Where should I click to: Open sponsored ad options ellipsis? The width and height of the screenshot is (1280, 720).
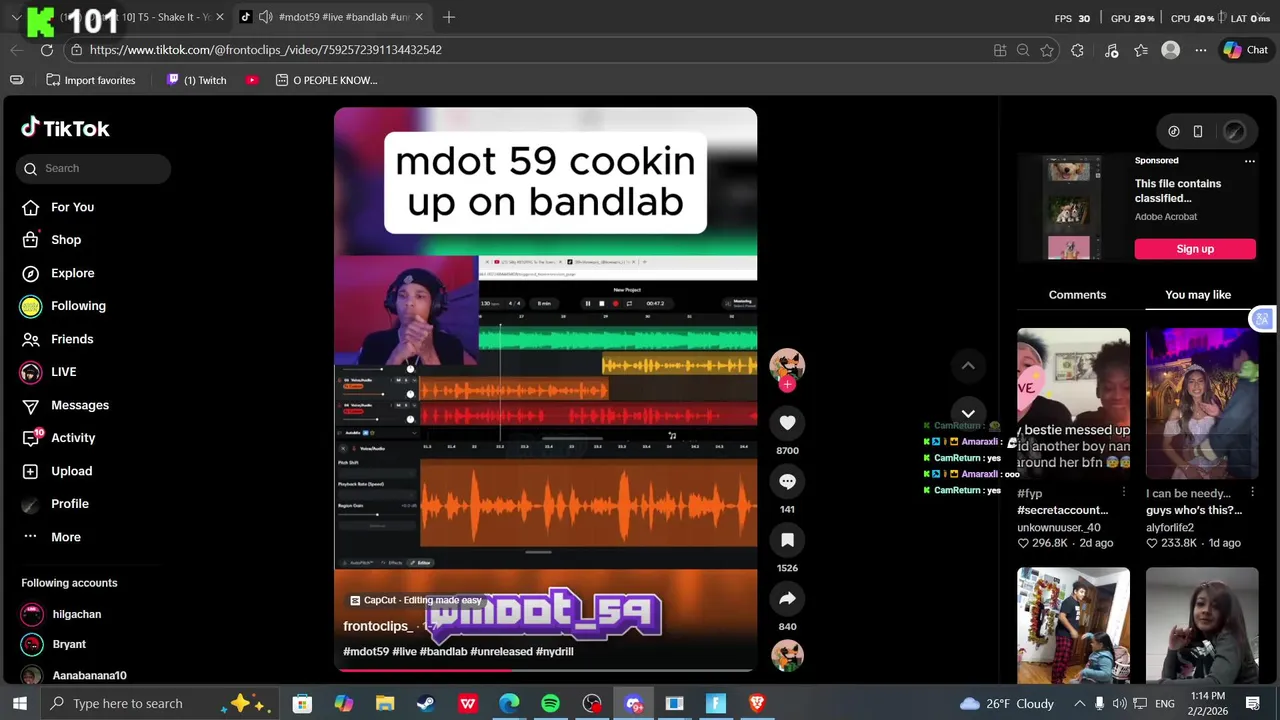pyautogui.click(x=1249, y=160)
